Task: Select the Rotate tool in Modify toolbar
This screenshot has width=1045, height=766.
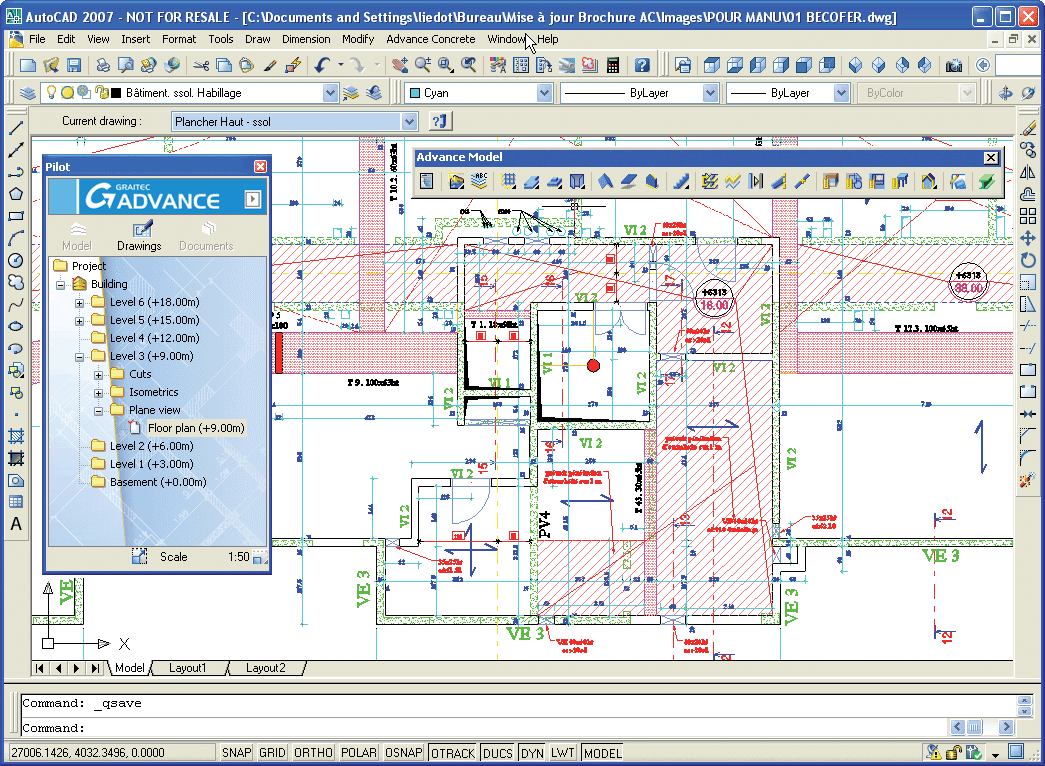Action: [x=1028, y=260]
